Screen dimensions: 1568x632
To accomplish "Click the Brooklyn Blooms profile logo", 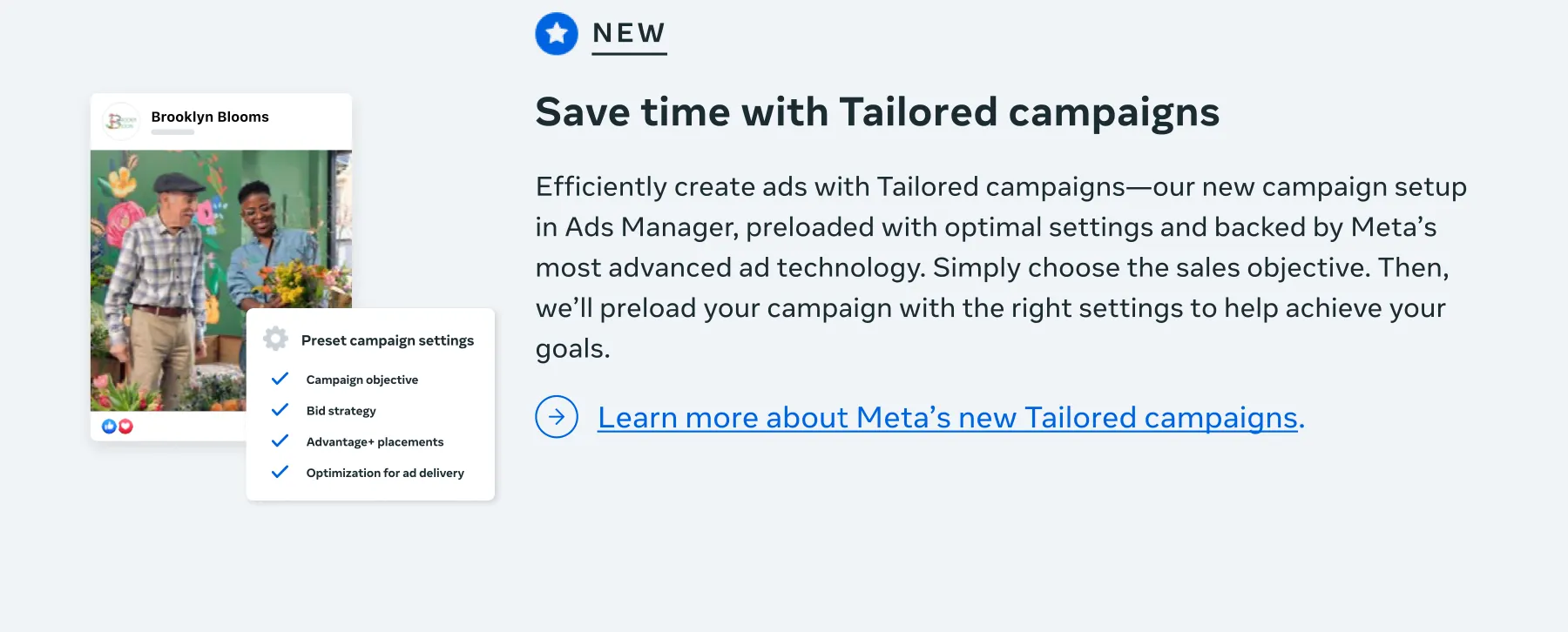I will 120,121.
